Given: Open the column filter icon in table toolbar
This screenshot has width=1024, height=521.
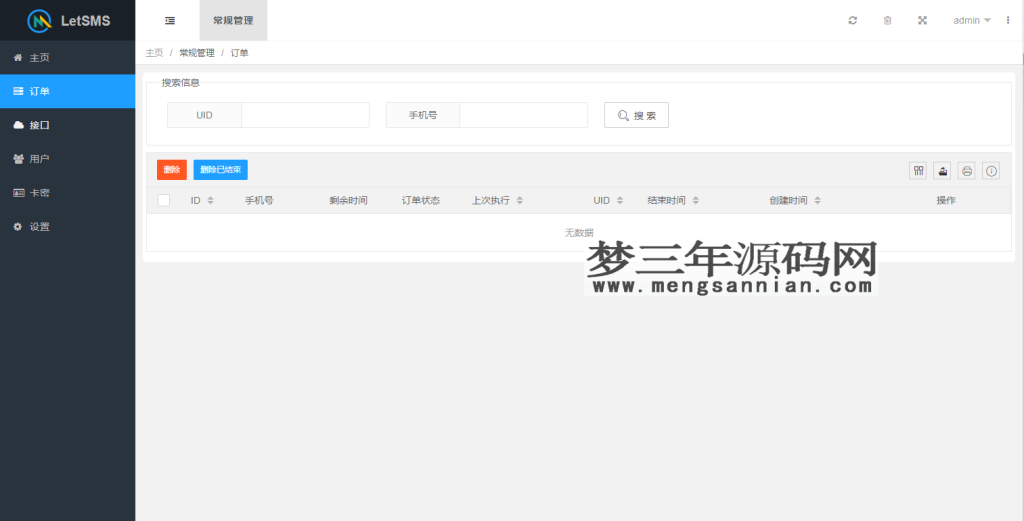Looking at the screenshot, I should pos(918,171).
